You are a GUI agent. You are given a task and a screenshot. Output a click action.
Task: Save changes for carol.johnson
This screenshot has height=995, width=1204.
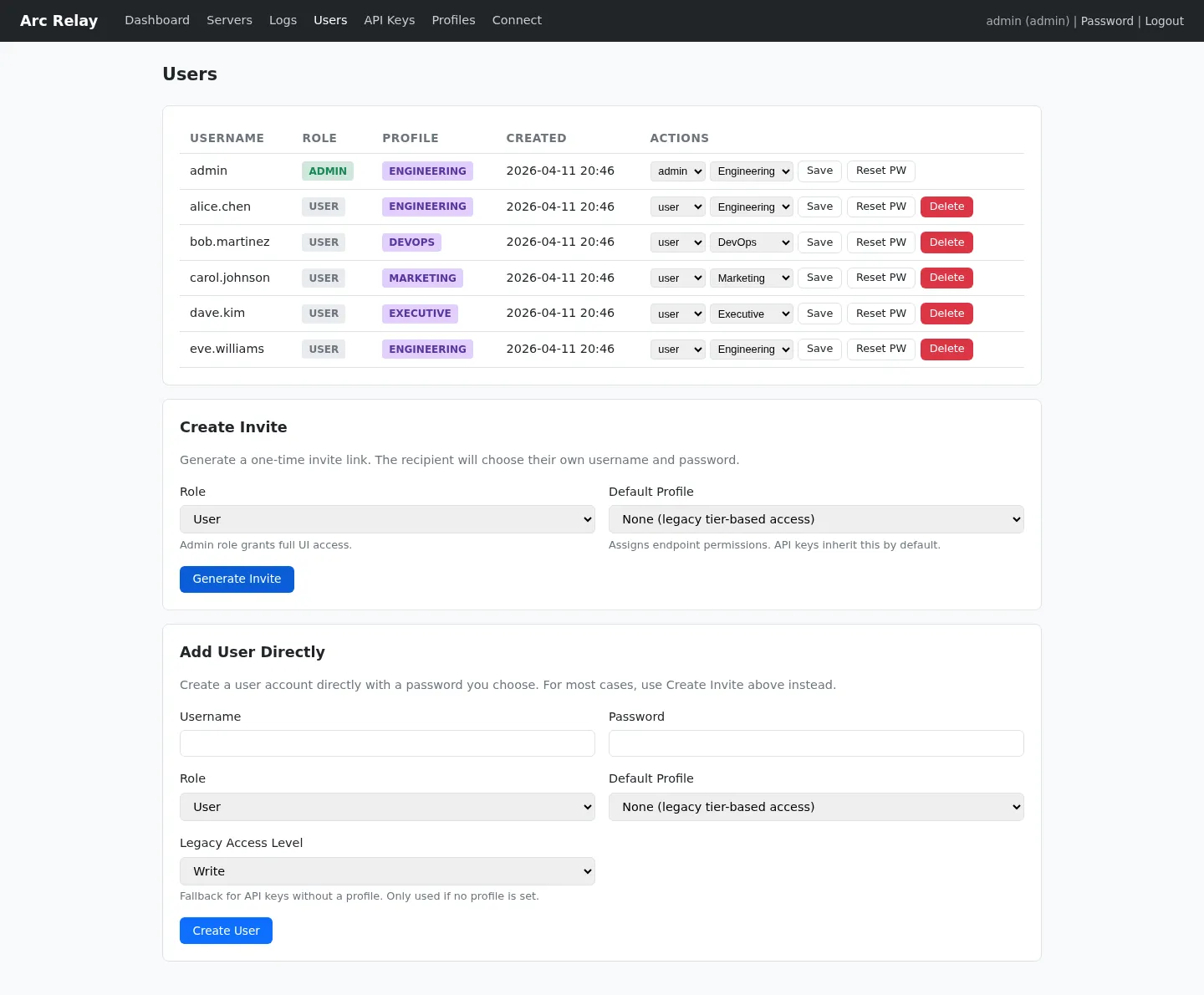(819, 278)
